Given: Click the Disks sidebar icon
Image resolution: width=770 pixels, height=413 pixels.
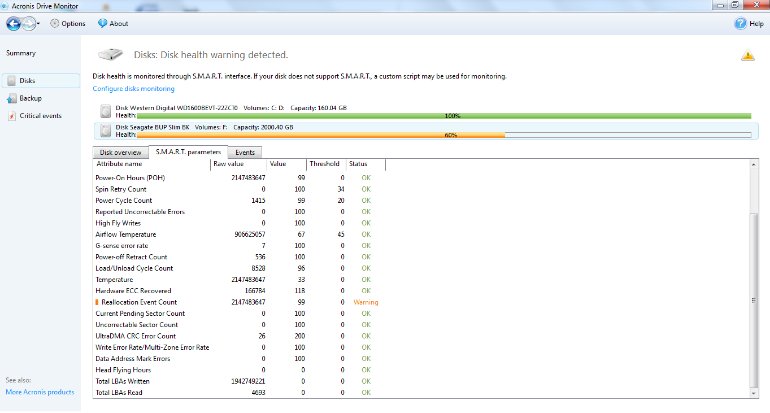Looking at the screenshot, I should pyautogui.click(x=12, y=81).
